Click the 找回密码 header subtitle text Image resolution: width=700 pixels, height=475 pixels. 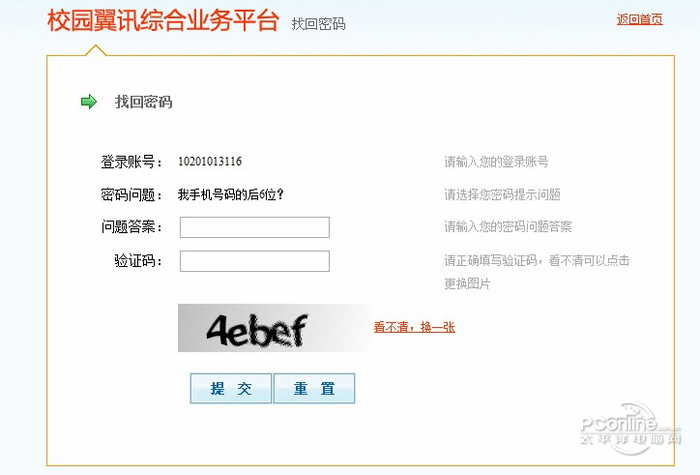tap(318, 24)
